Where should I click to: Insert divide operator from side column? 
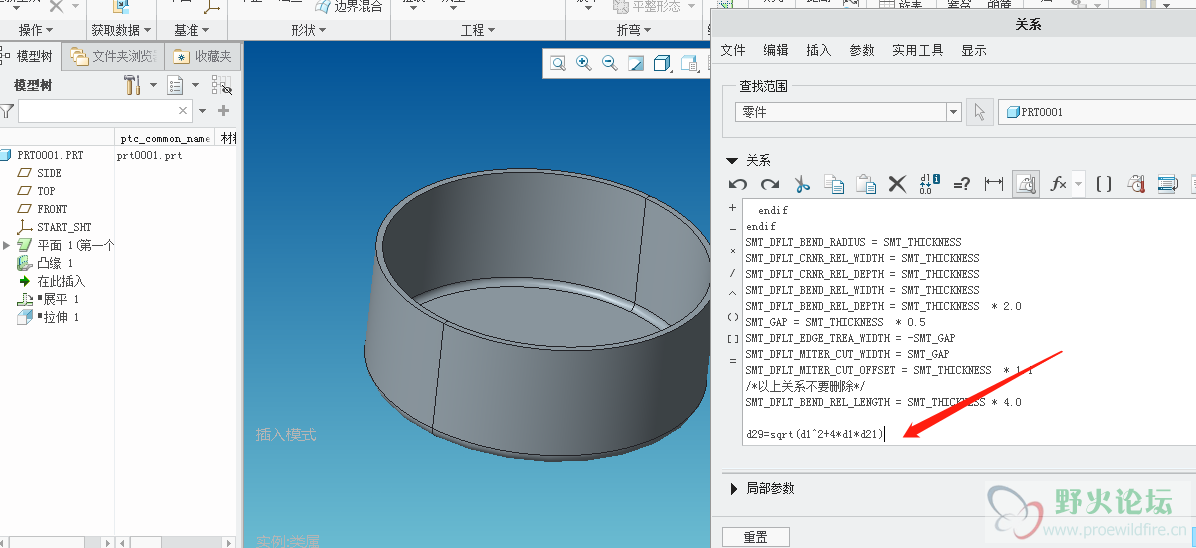click(x=733, y=272)
